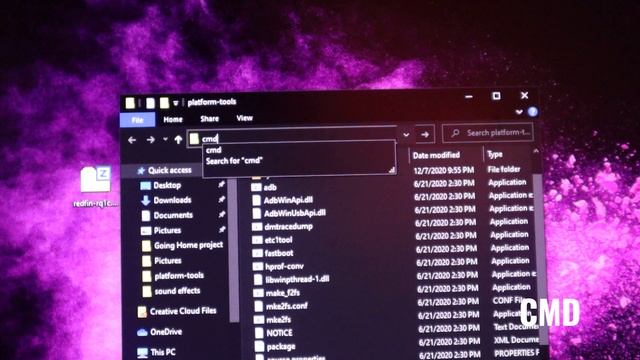Open the Share ribbon tab
The image size is (640, 360).
209,119
